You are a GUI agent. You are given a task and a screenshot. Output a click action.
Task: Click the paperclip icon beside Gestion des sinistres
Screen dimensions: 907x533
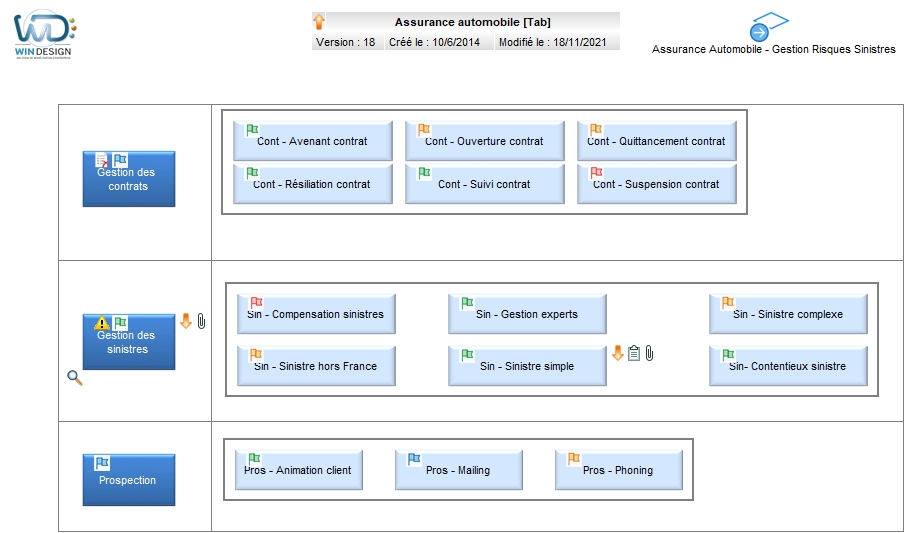[201, 321]
